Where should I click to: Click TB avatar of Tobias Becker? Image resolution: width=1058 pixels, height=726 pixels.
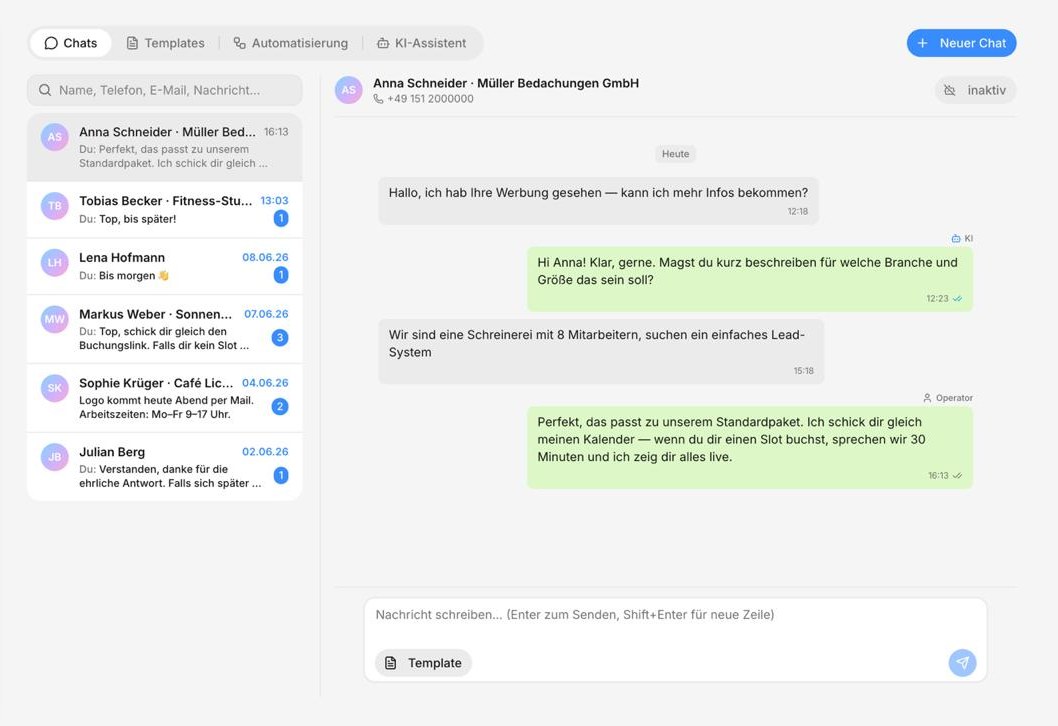tap(55, 206)
